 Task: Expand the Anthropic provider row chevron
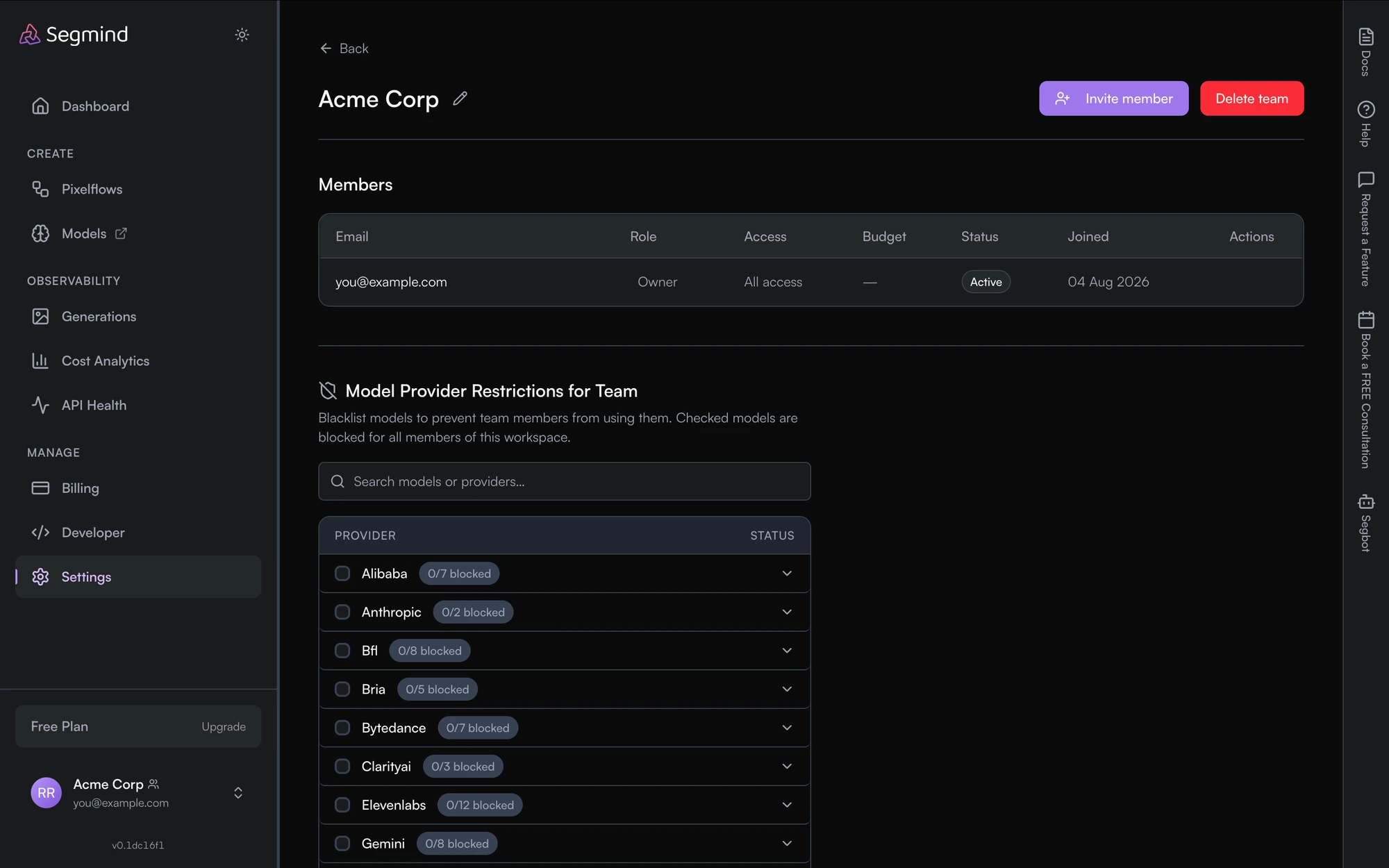click(787, 612)
